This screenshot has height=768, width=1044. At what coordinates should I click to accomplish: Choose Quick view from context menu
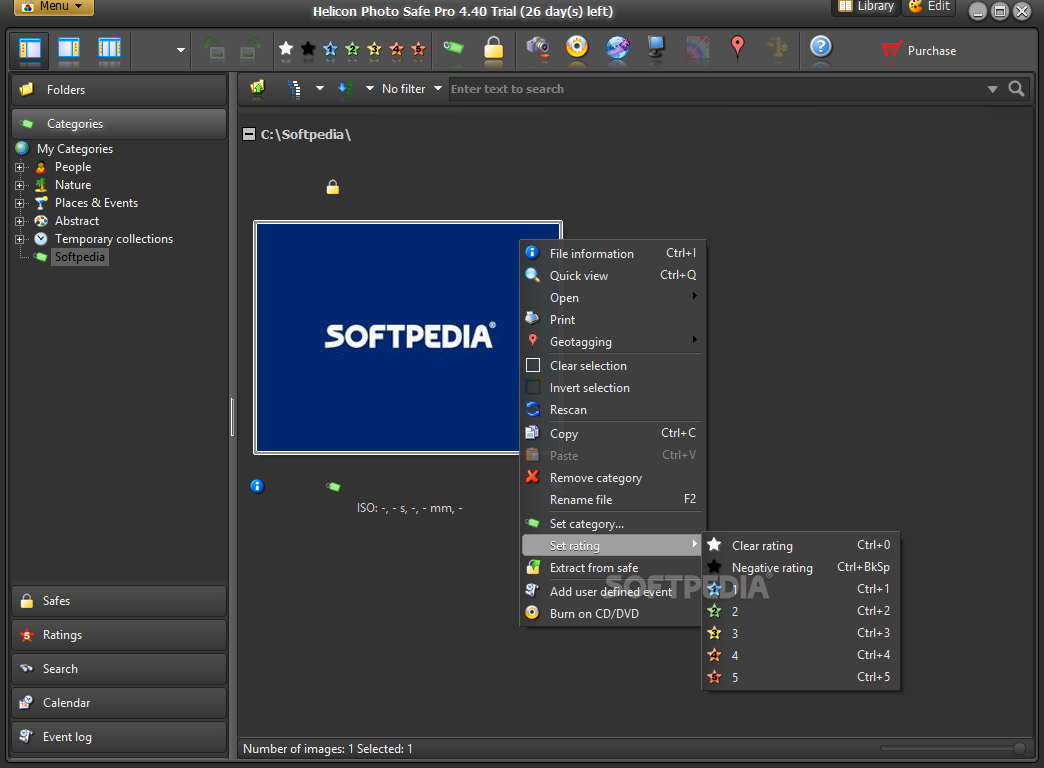[612, 276]
